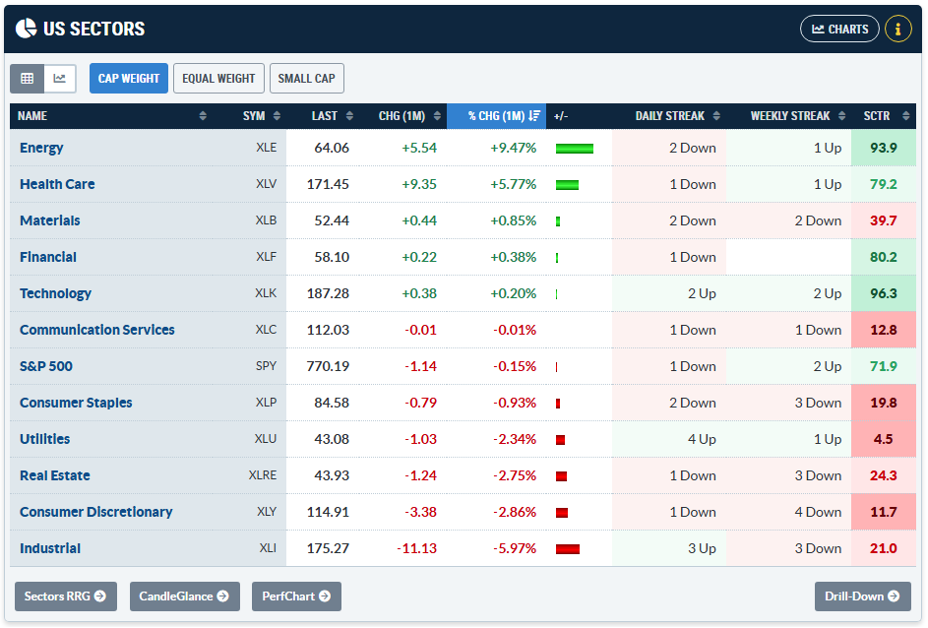This screenshot has width=928, height=628.
Task: Open the Financial sector link
Action: (x=48, y=257)
